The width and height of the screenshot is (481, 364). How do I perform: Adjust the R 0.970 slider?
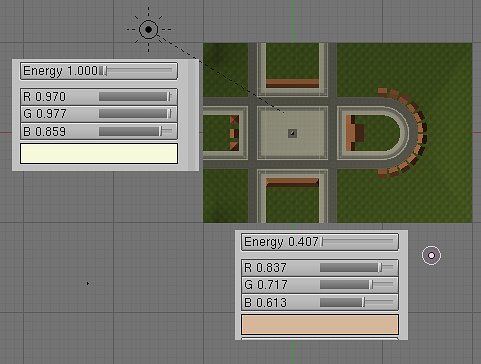(x=99, y=97)
